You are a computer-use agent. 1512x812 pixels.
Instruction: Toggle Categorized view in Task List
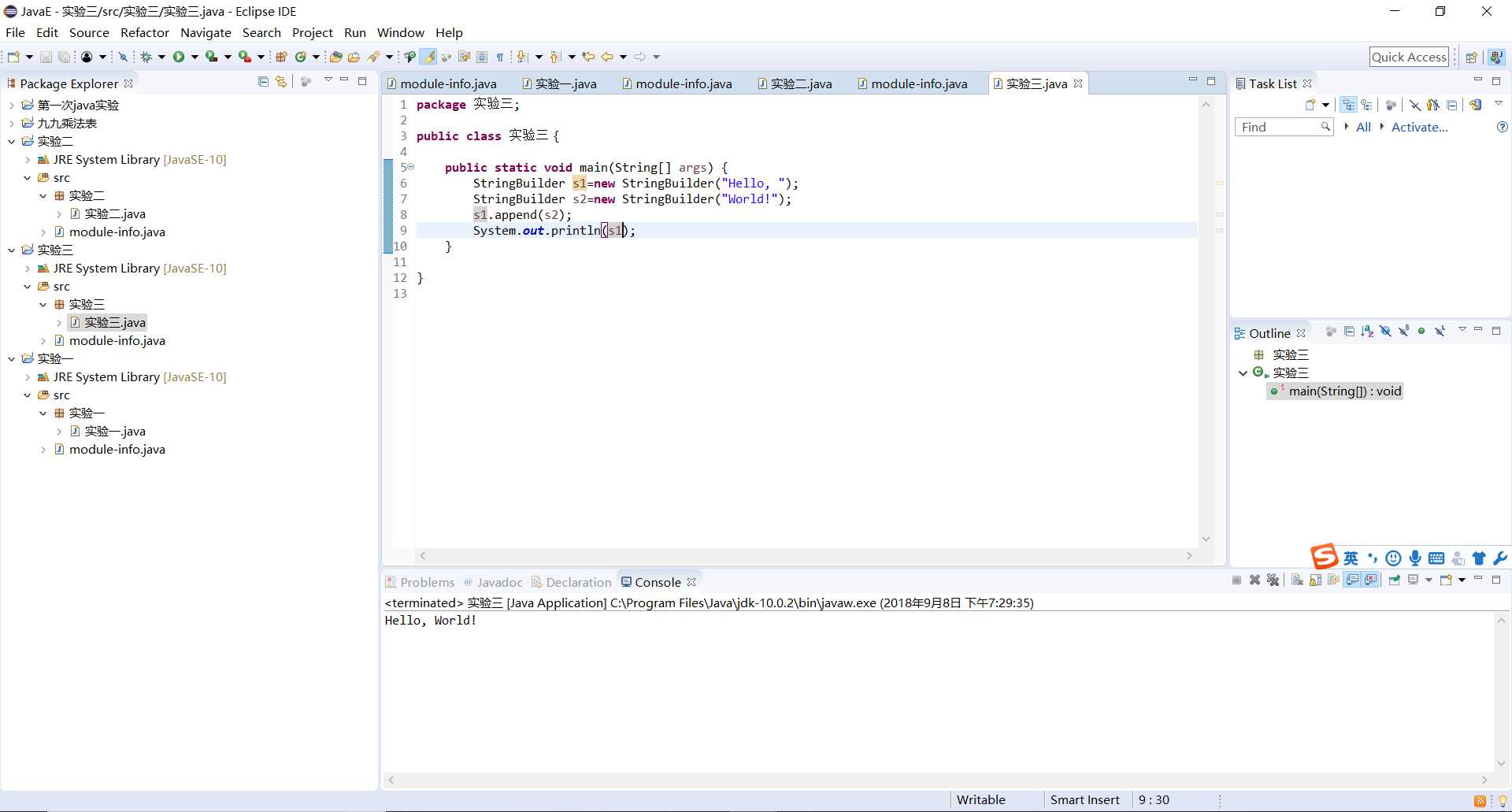pos(1349,105)
